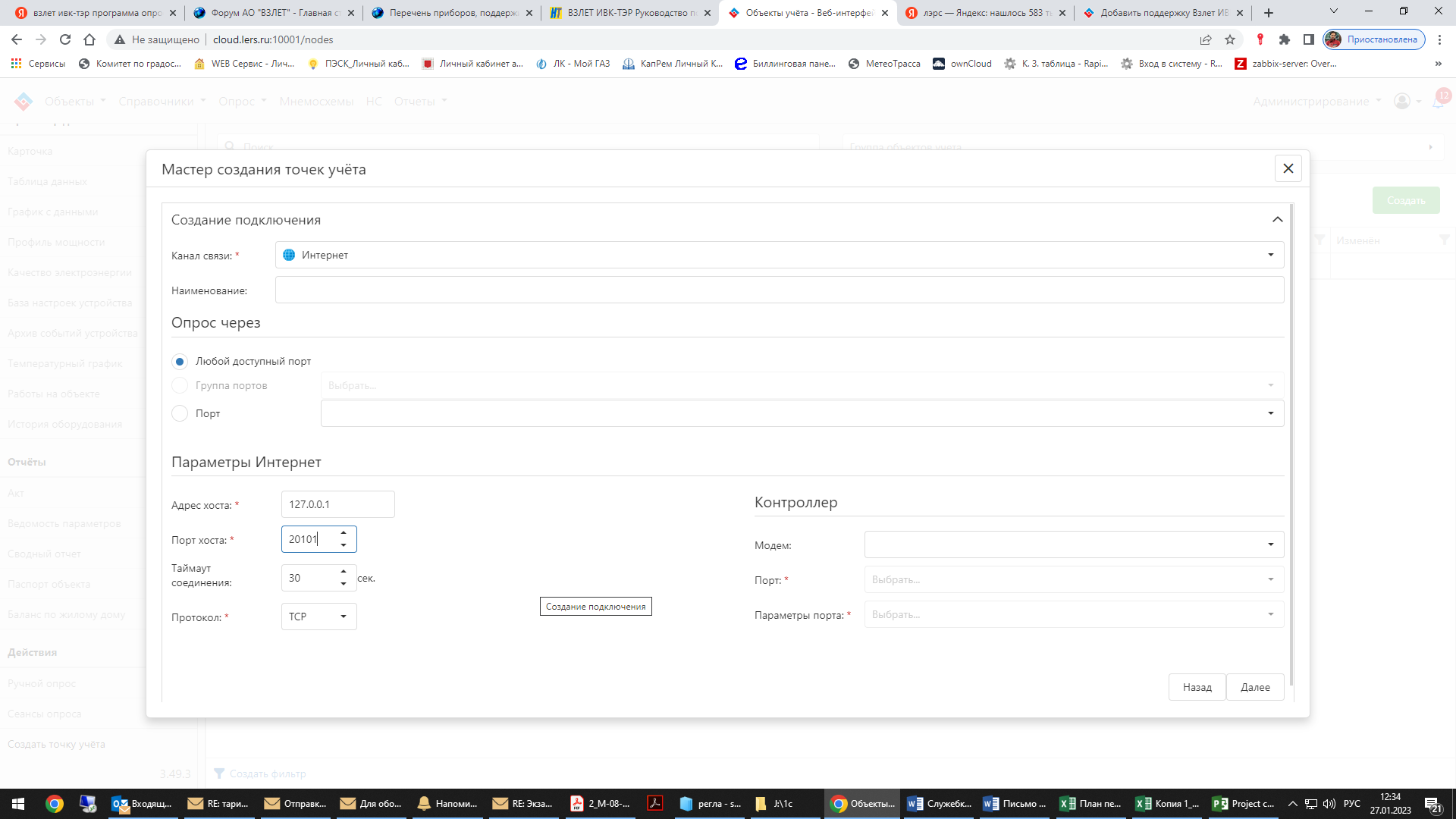Click the Адрес хоста field
Screen dimensions: 1456x819
337,504
